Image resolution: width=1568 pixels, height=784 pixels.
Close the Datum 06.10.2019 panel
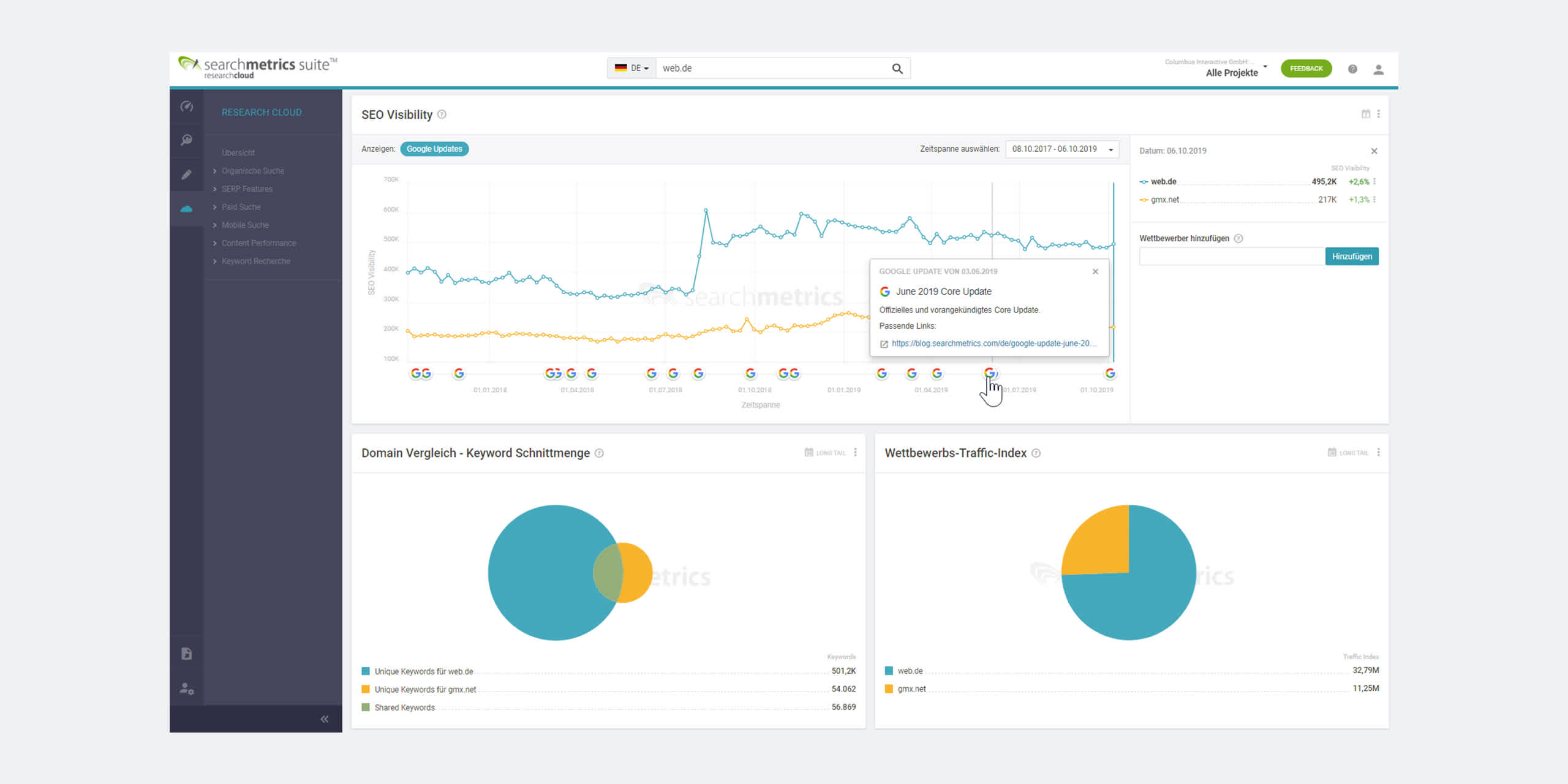click(x=1374, y=151)
